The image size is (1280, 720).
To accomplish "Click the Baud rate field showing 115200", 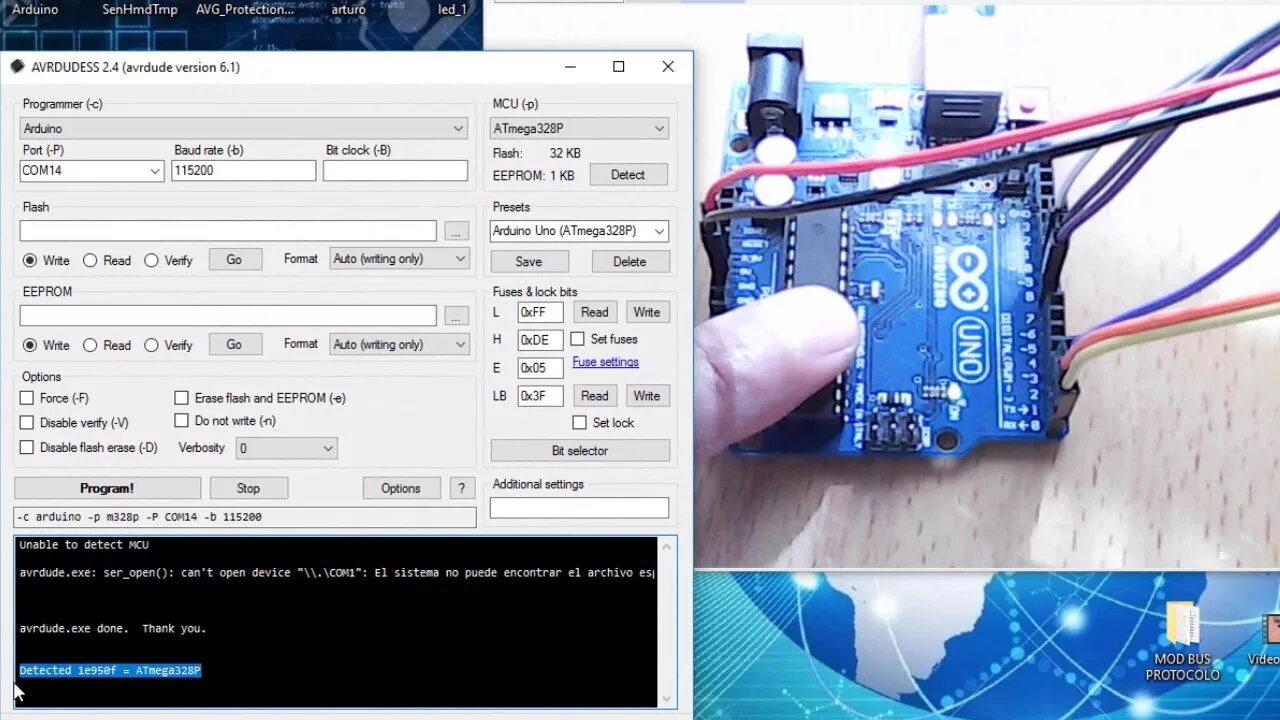I will 244,171.
